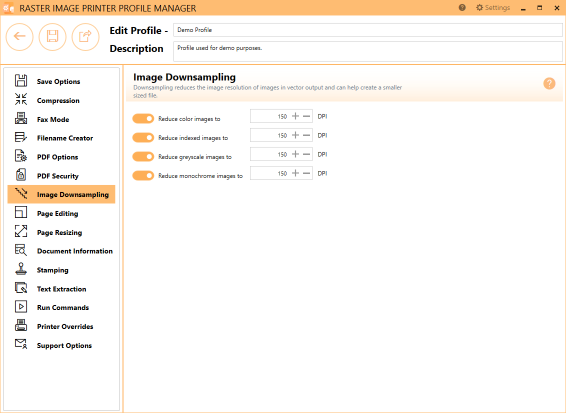This screenshot has height=413, width=566.
Task: Click the greyscale images DPI value 150
Action: pos(282,154)
